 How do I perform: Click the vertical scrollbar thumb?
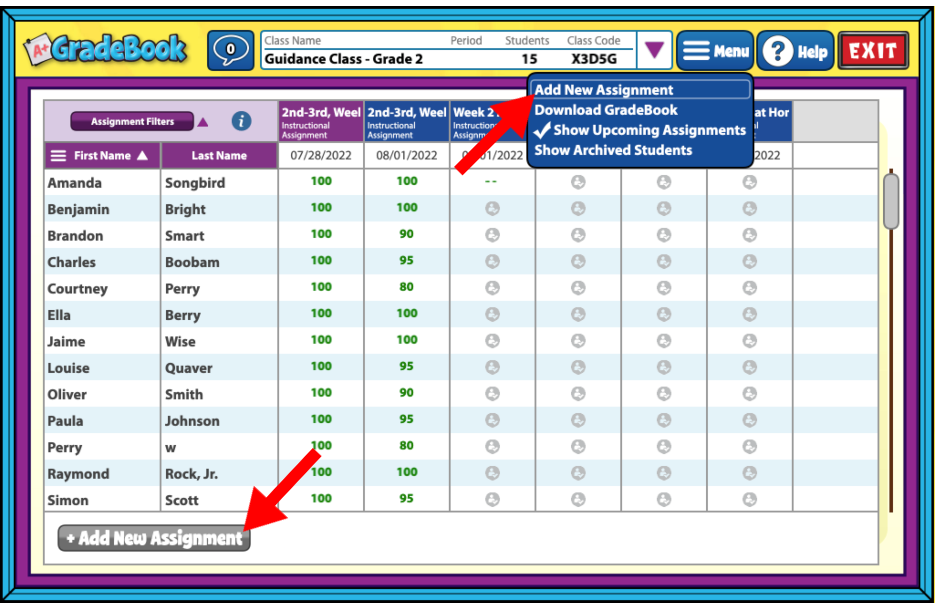point(891,202)
